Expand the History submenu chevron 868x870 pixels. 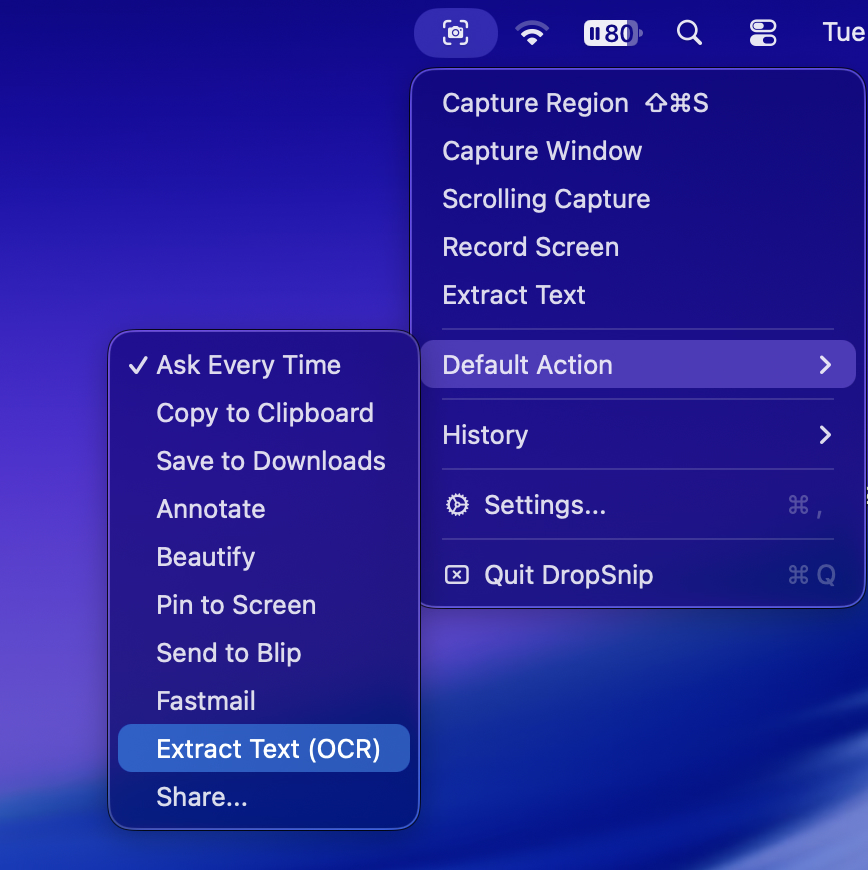click(826, 435)
